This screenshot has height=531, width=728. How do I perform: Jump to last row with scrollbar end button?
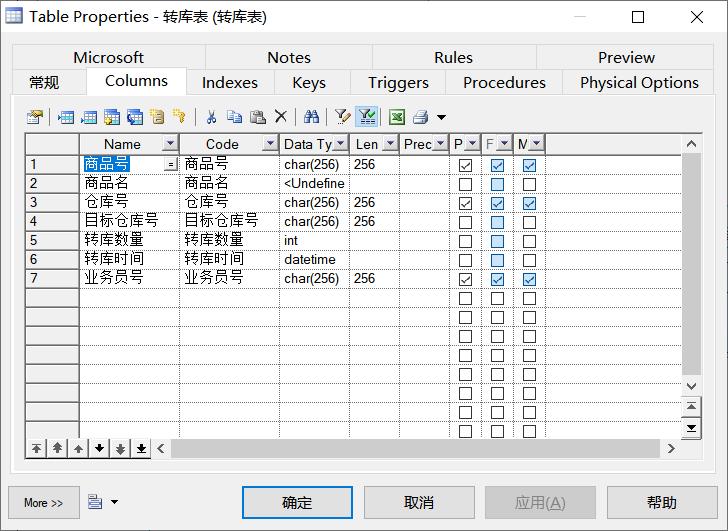coord(691,428)
